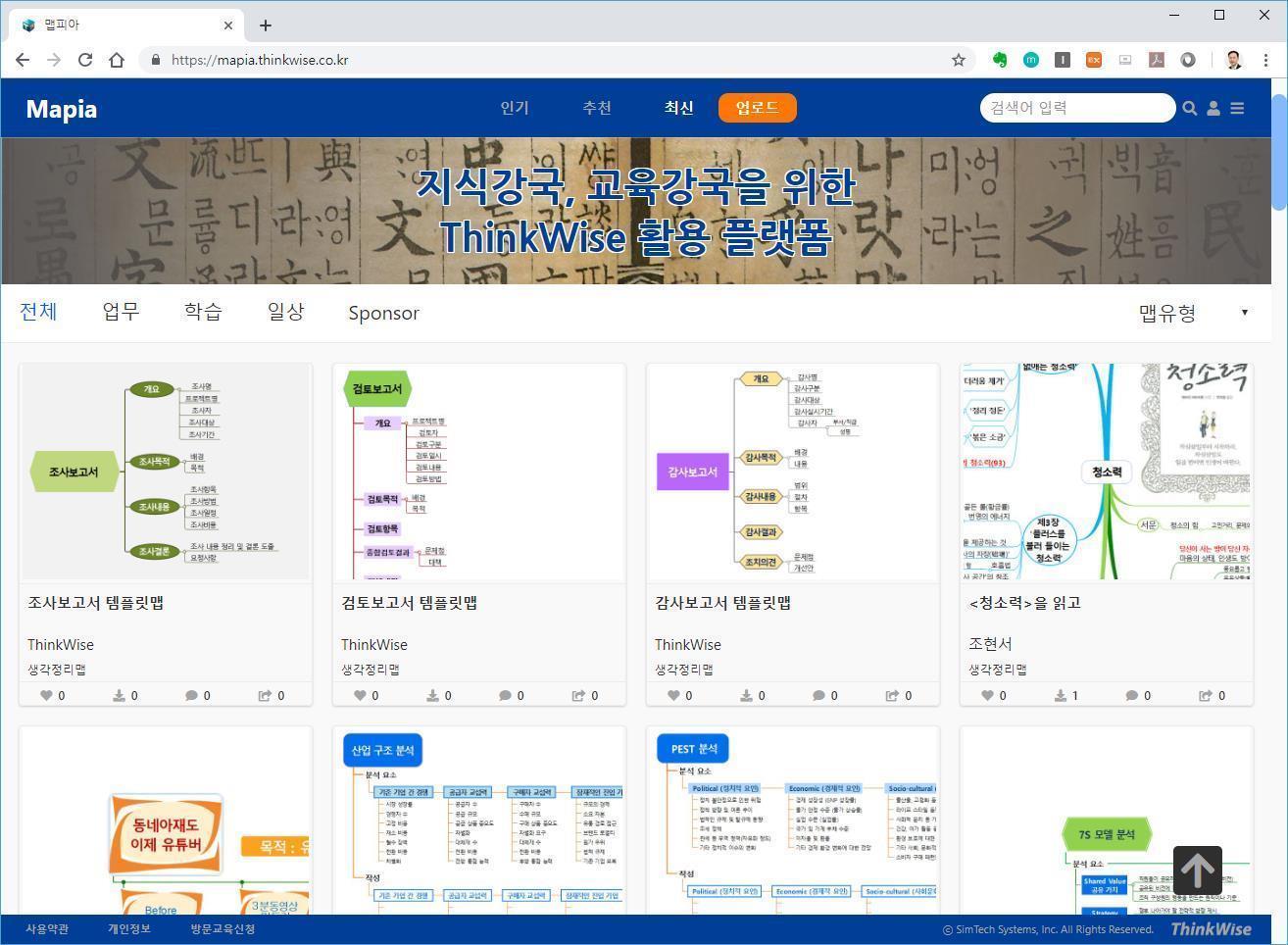Select the 추천 nav tab
The height and width of the screenshot is (945, 1288).
click(x=597, y=108)
